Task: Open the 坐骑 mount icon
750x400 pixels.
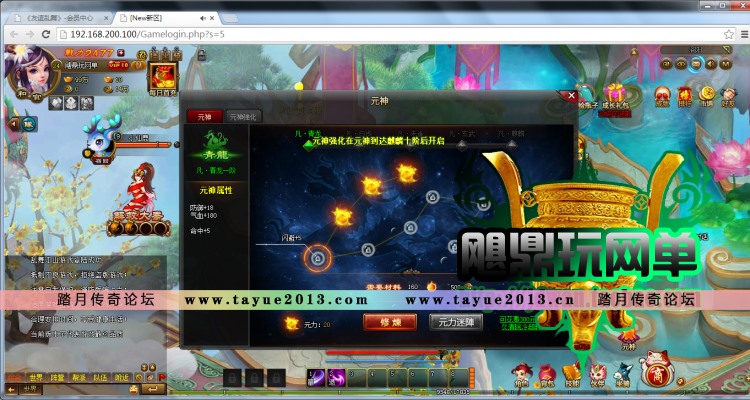Action: coord(622,376)
